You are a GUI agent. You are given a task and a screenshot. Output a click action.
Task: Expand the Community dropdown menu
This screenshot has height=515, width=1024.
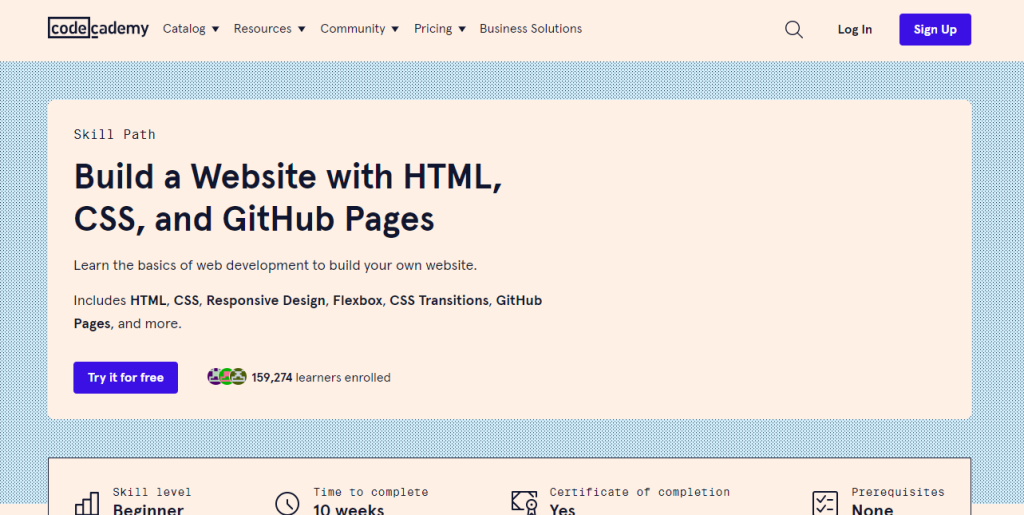tap(359, 29)
